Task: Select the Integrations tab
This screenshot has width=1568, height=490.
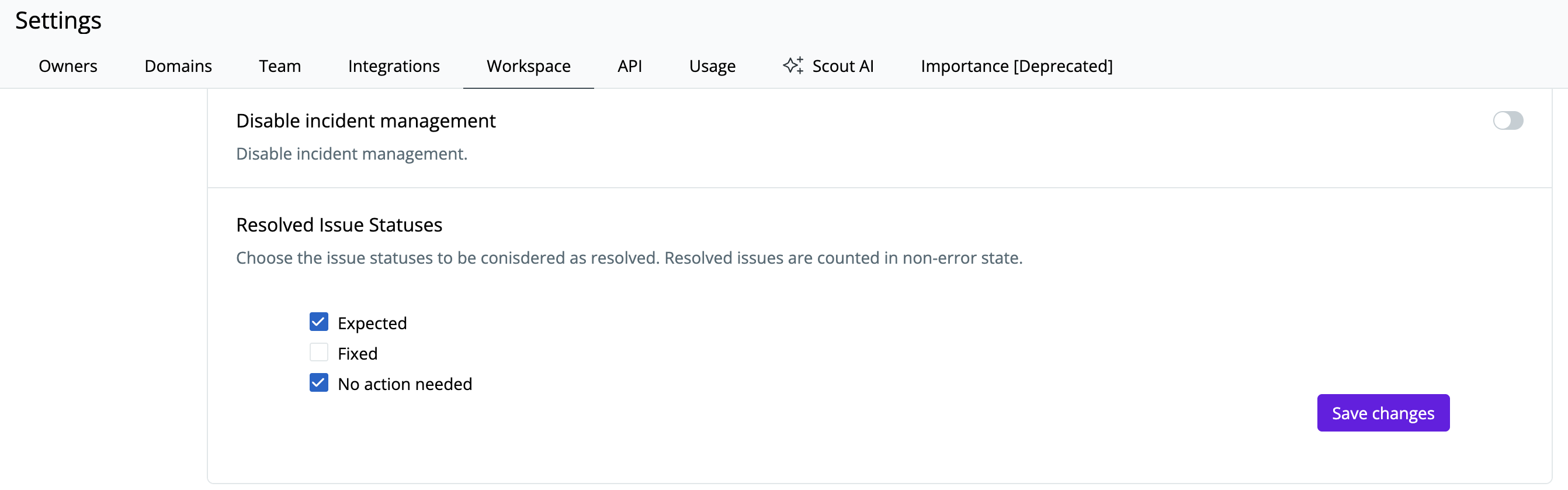Action: point(394,66)
